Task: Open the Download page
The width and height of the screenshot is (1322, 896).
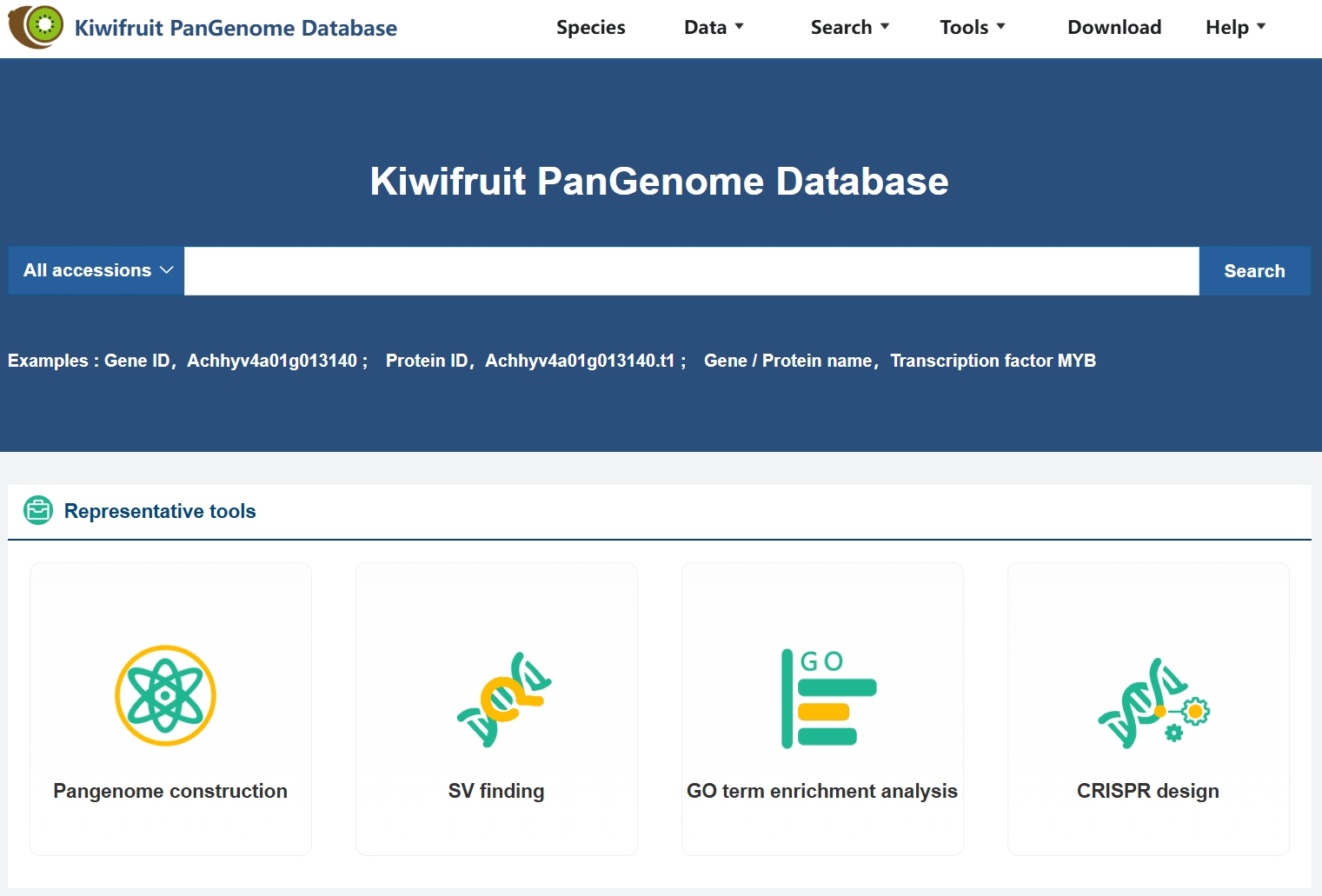Action: pos(1113,27)
